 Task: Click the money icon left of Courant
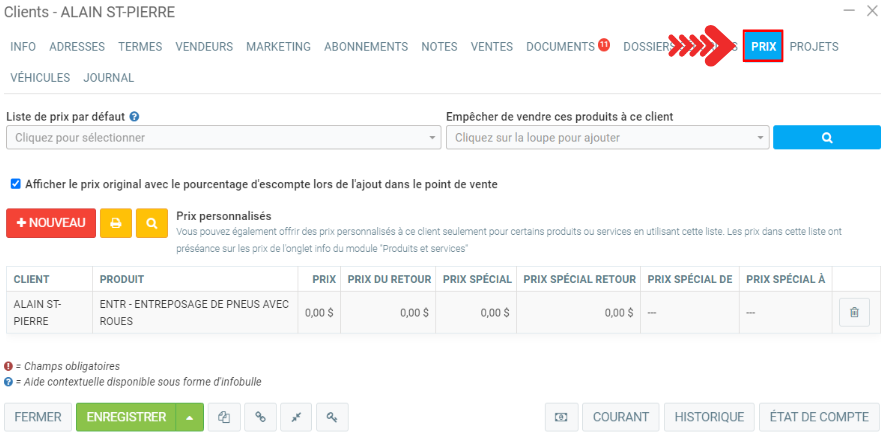pos(561,417)
